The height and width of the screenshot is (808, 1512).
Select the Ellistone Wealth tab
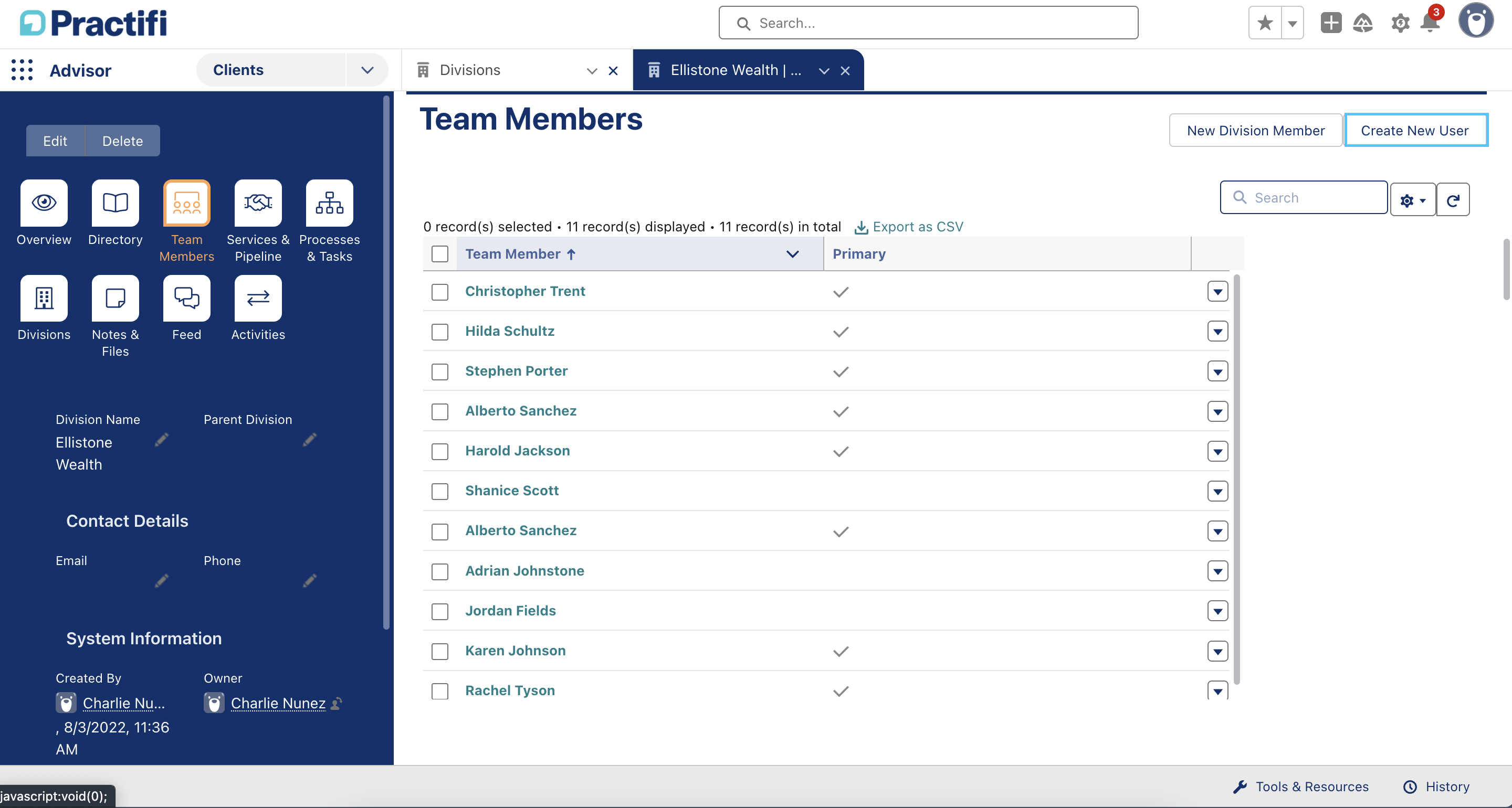[x=735, y=70]
